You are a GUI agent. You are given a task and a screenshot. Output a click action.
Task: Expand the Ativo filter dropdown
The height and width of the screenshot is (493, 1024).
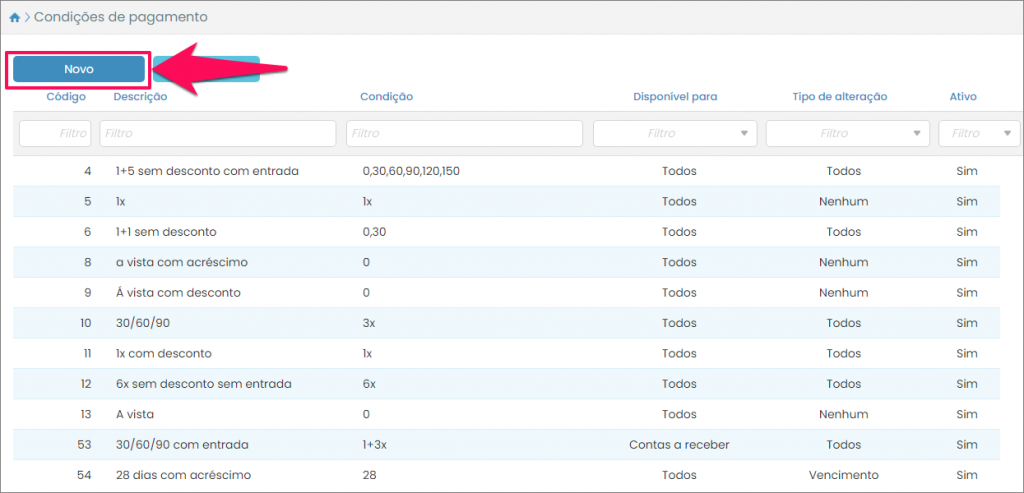(978, 133)
